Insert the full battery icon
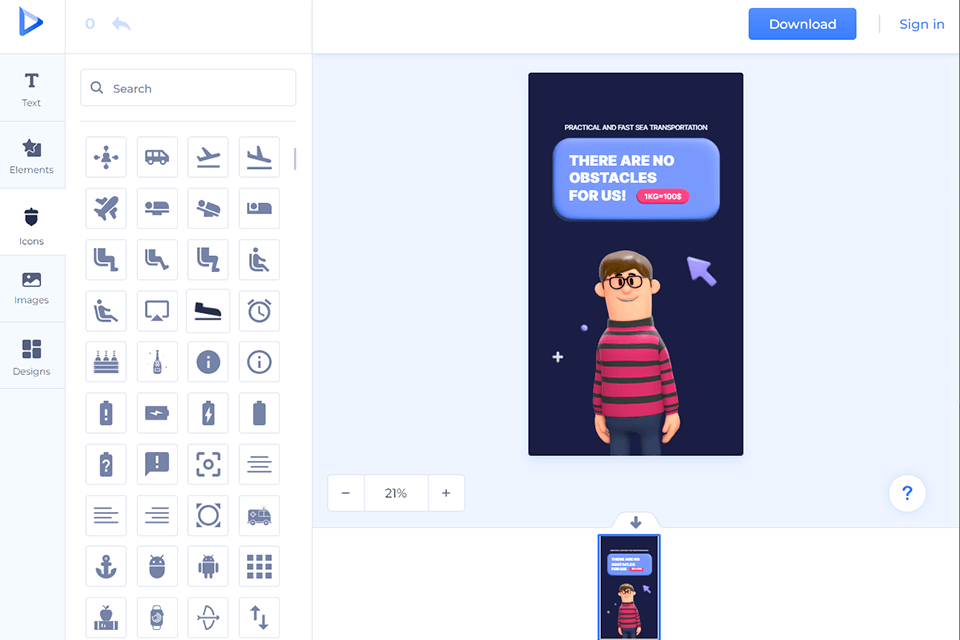960x640 pixels. point(259,413)
